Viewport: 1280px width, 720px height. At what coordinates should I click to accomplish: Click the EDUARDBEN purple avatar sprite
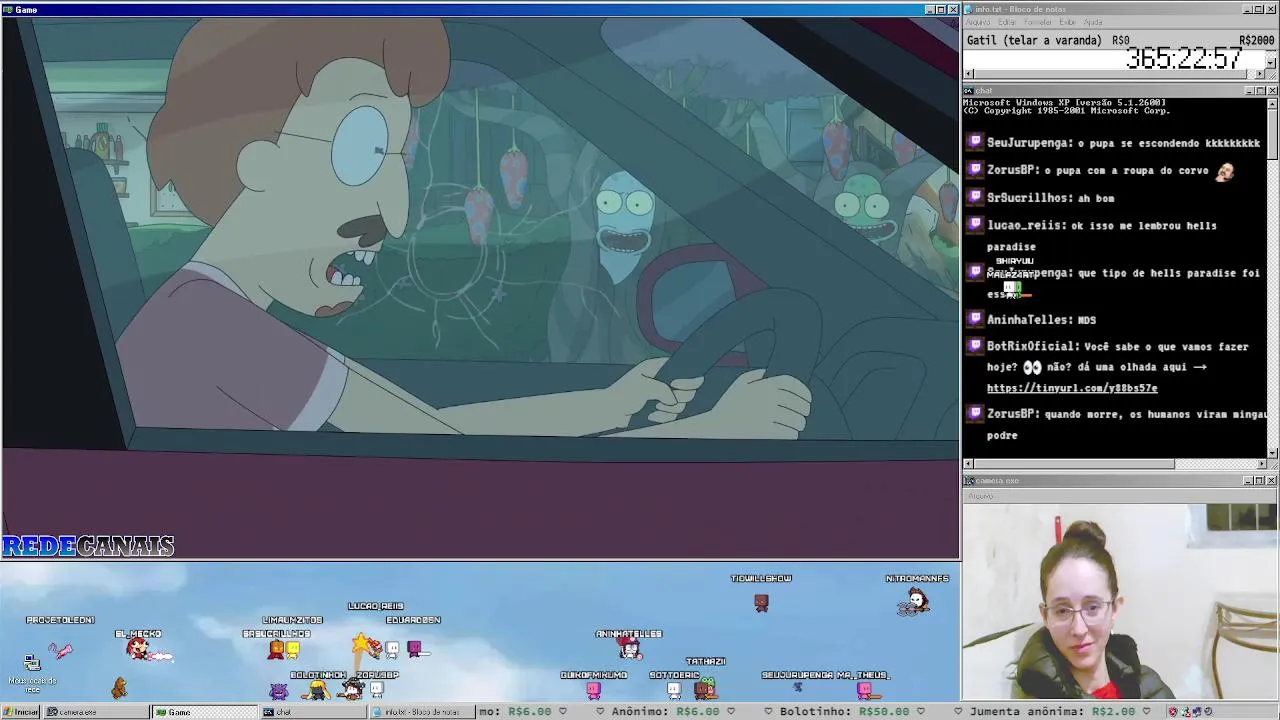(x=414, y=649)
